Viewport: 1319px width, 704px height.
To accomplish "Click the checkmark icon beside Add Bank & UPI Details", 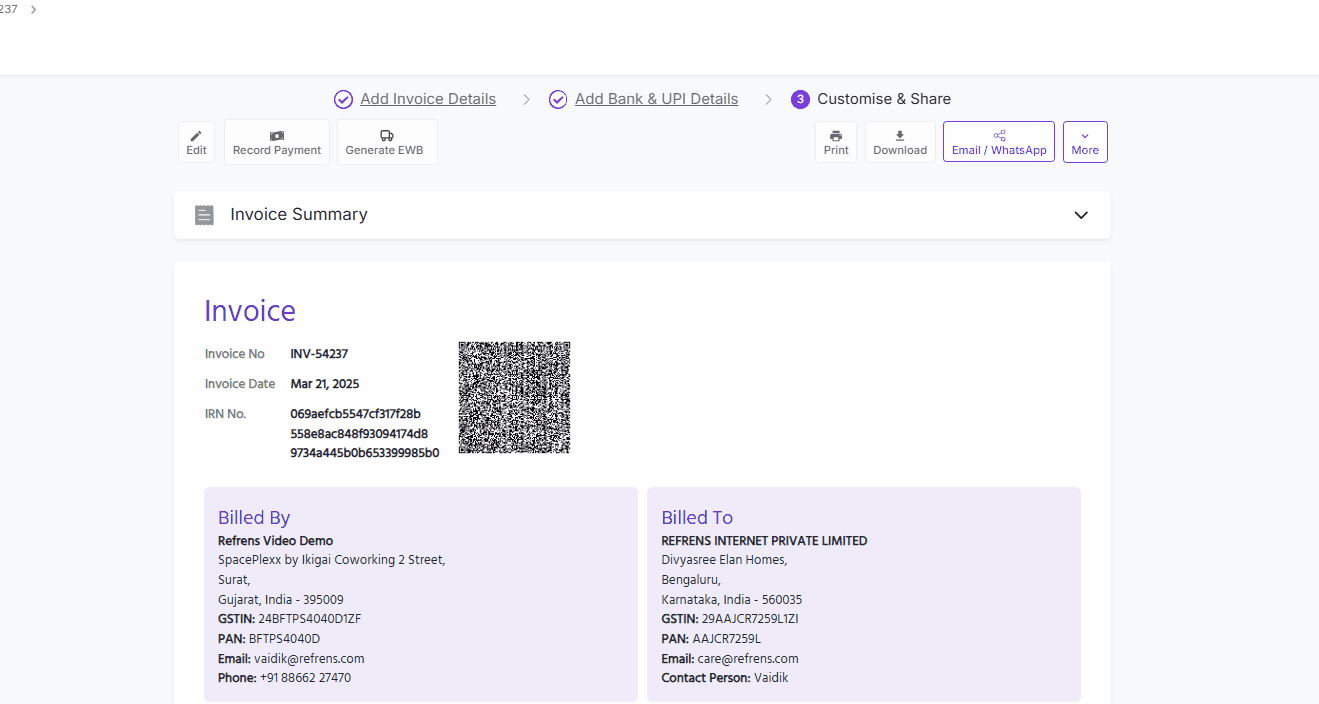I will click(558, 99).
